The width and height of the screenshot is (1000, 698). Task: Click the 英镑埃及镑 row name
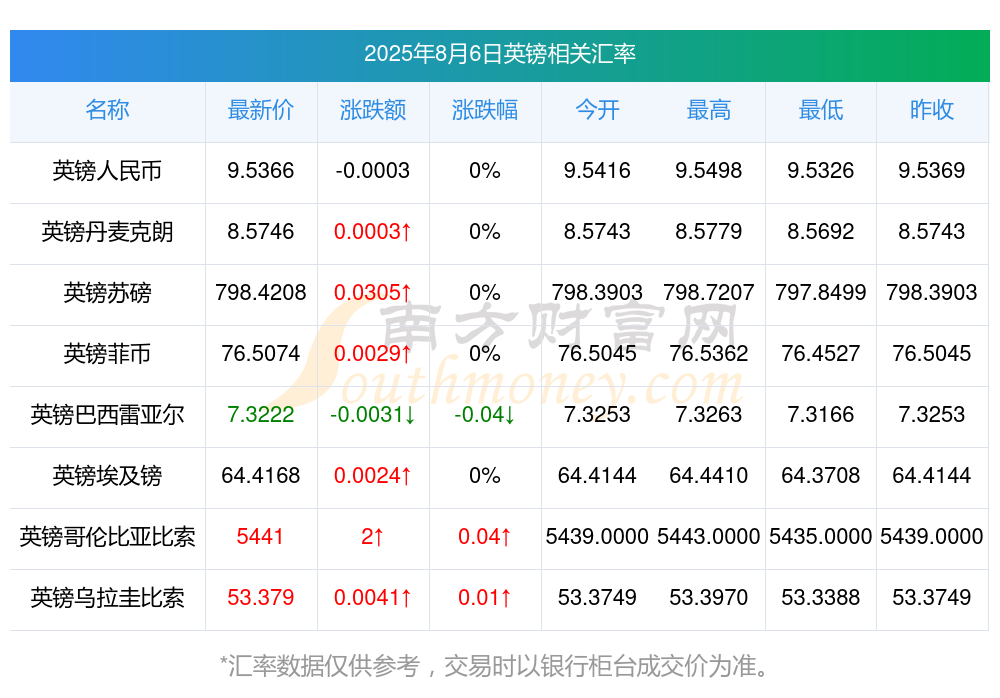click(x=107, y=476)
